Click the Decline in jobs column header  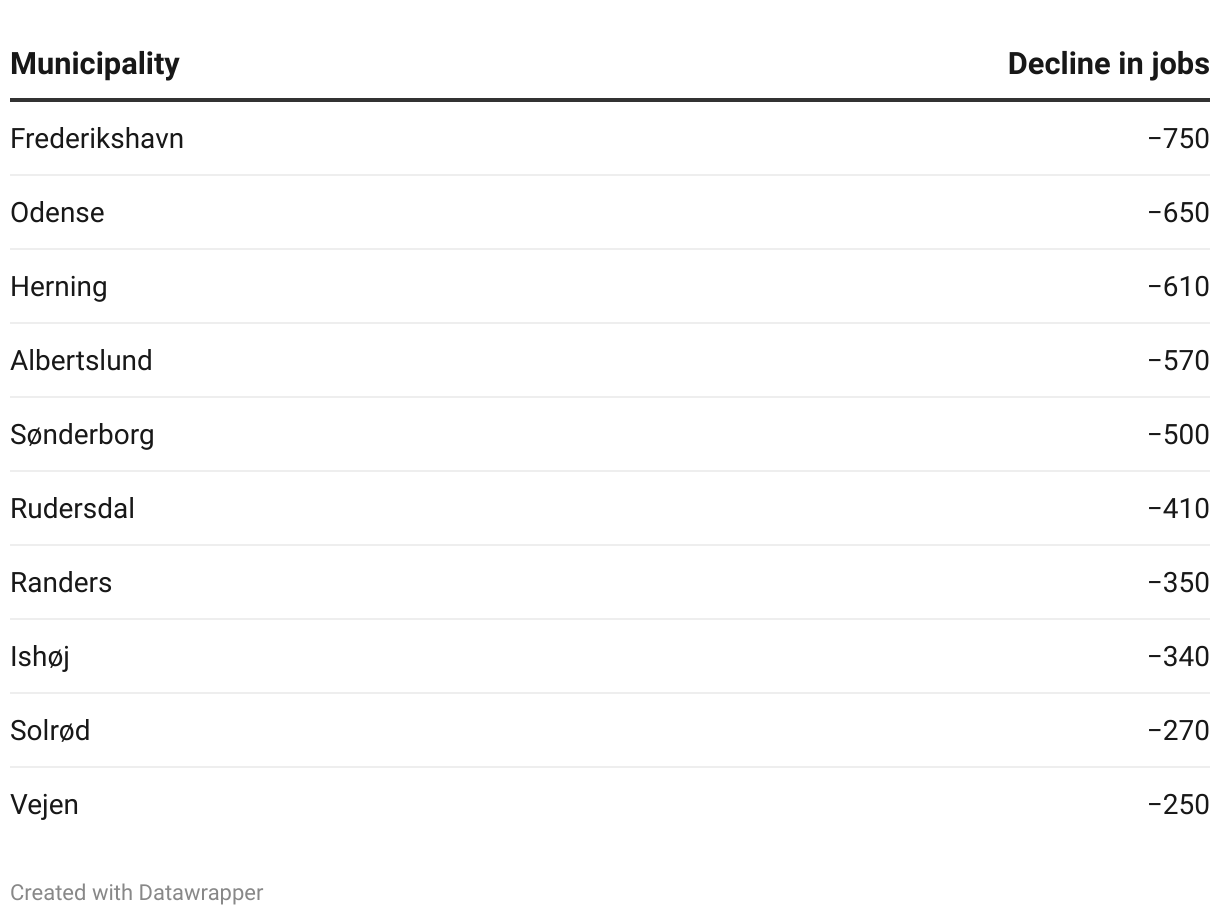1108,64
